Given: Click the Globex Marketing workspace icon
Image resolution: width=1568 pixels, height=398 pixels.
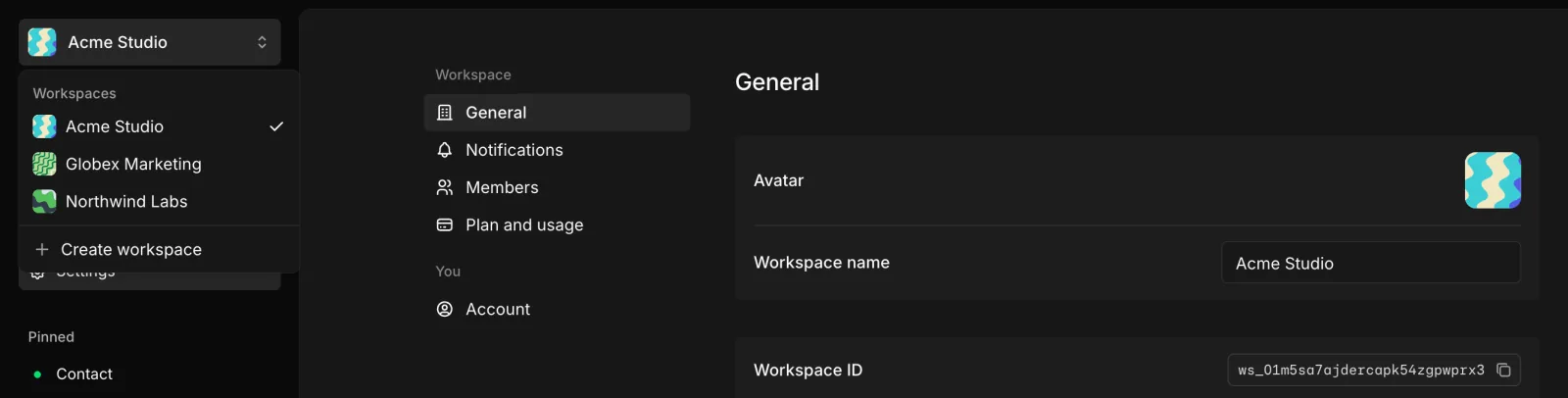Looking at the screenshot, I should [x=44, y=164].
